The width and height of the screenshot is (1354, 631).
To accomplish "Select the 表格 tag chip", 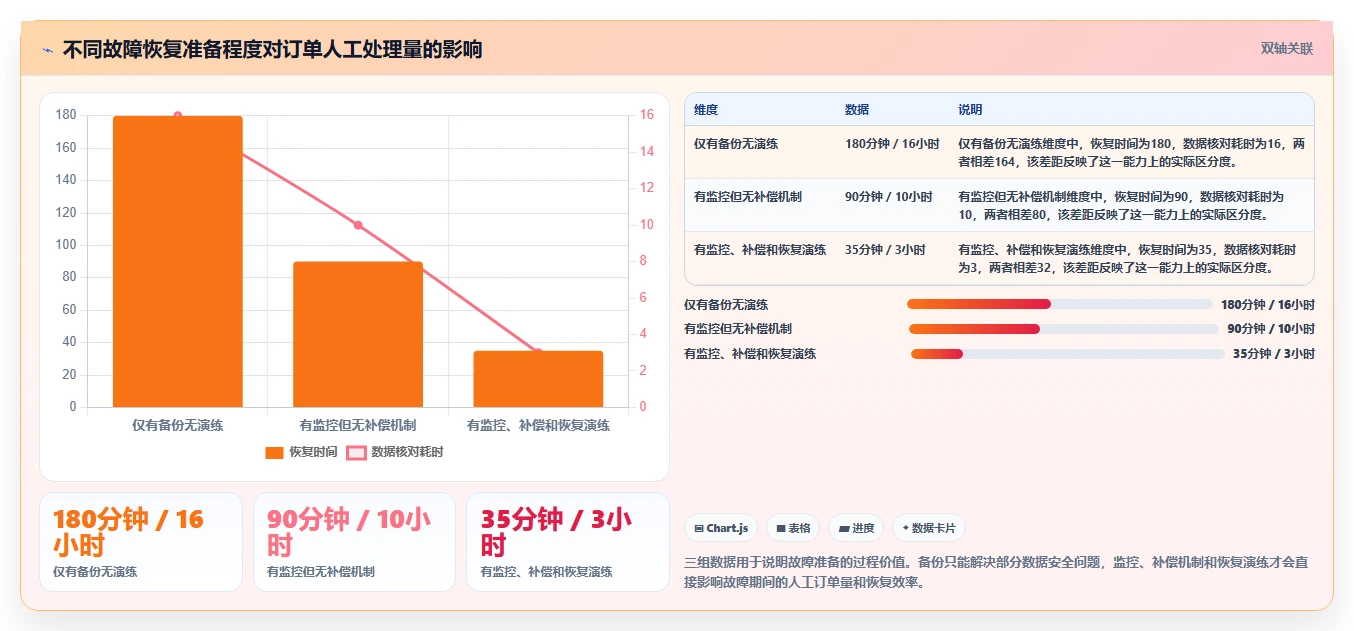I will [x=793, y=528].
